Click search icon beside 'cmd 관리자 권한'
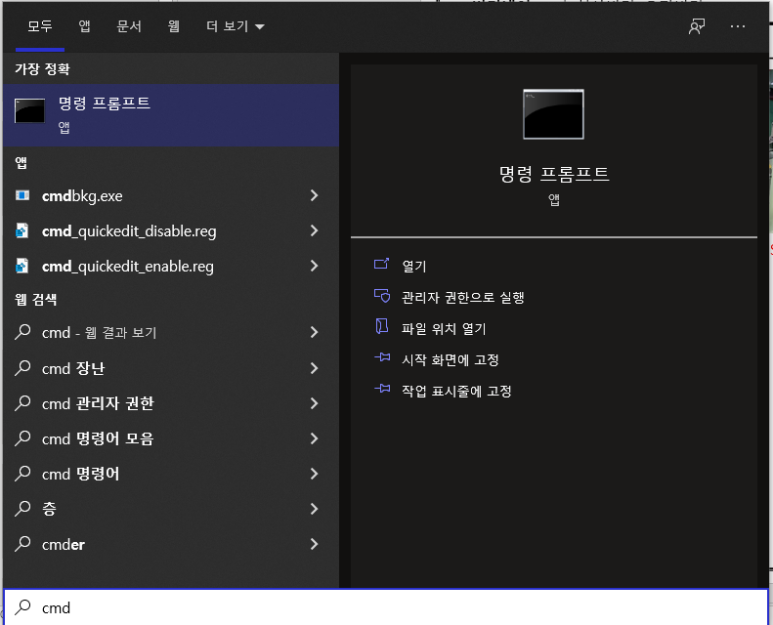 pos(23,403)
